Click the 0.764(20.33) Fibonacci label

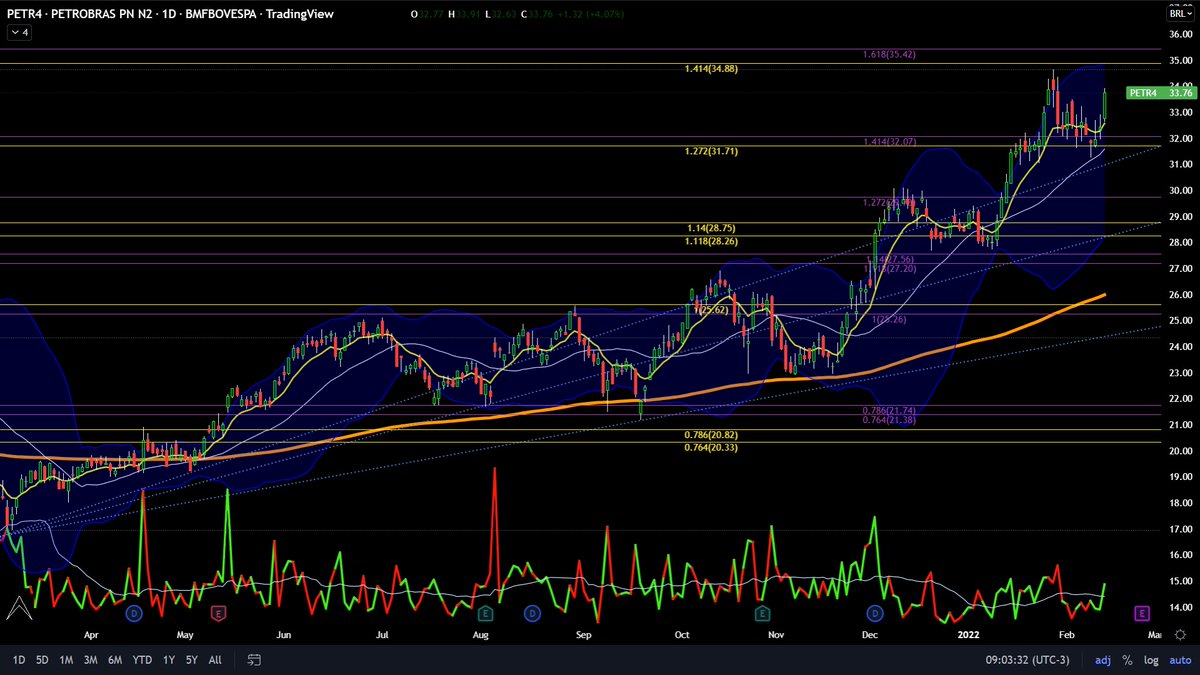click(711, 447)
